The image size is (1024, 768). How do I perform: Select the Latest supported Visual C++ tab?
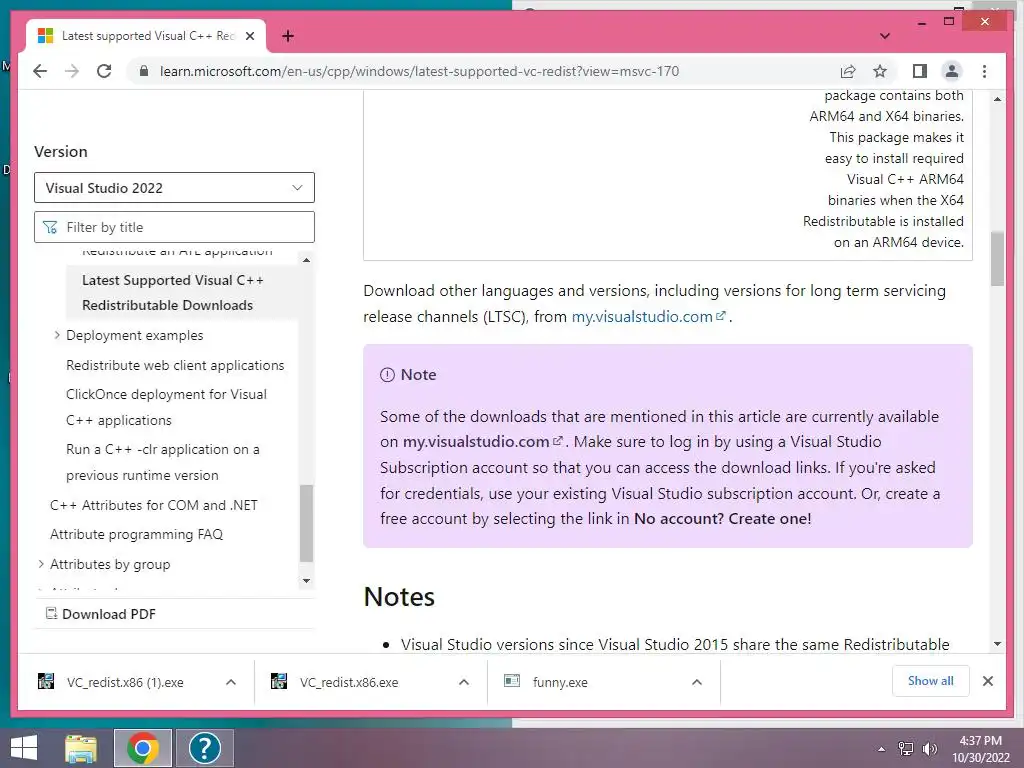146,36
